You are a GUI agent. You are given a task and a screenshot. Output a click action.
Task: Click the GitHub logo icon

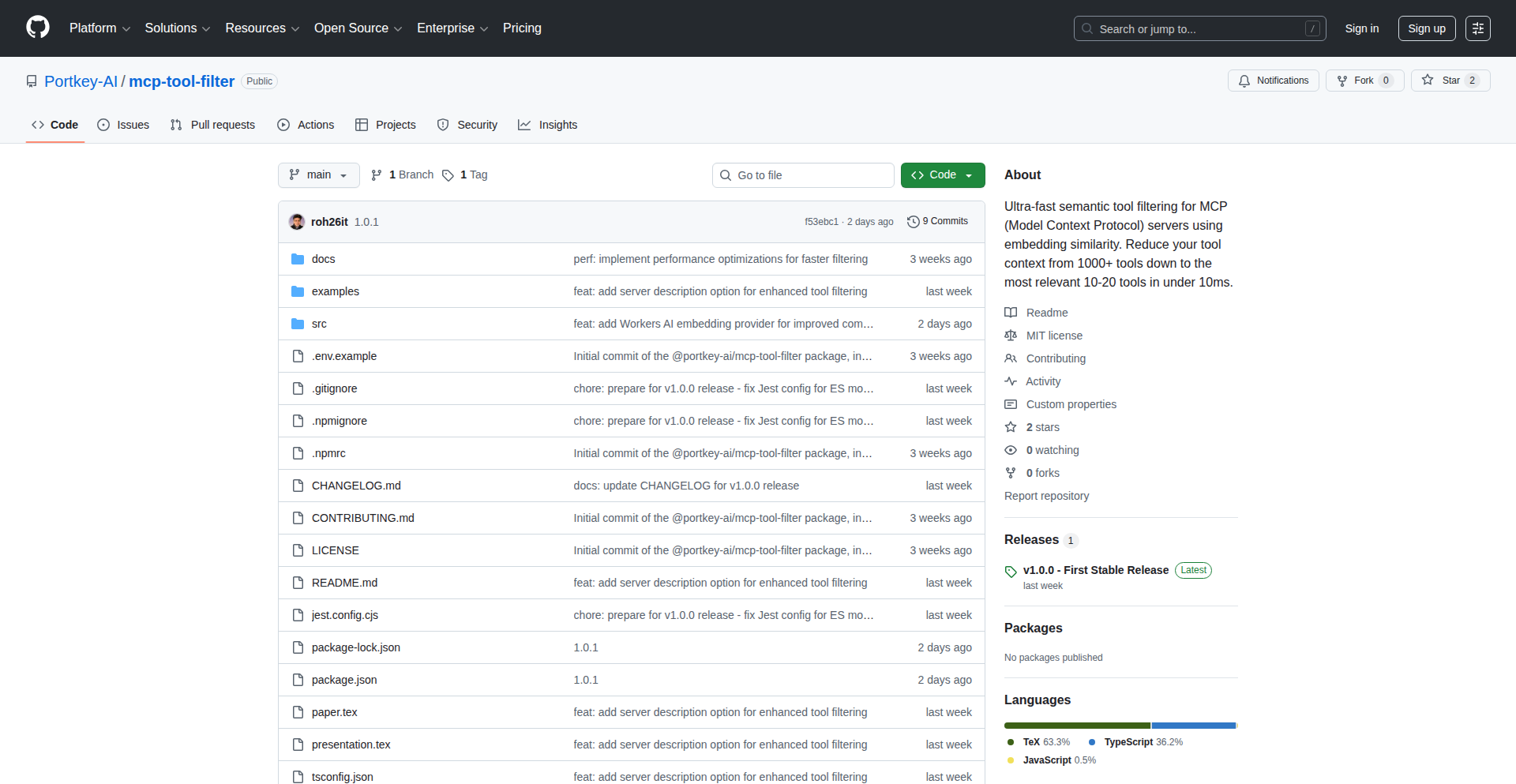tap(37, 28)
